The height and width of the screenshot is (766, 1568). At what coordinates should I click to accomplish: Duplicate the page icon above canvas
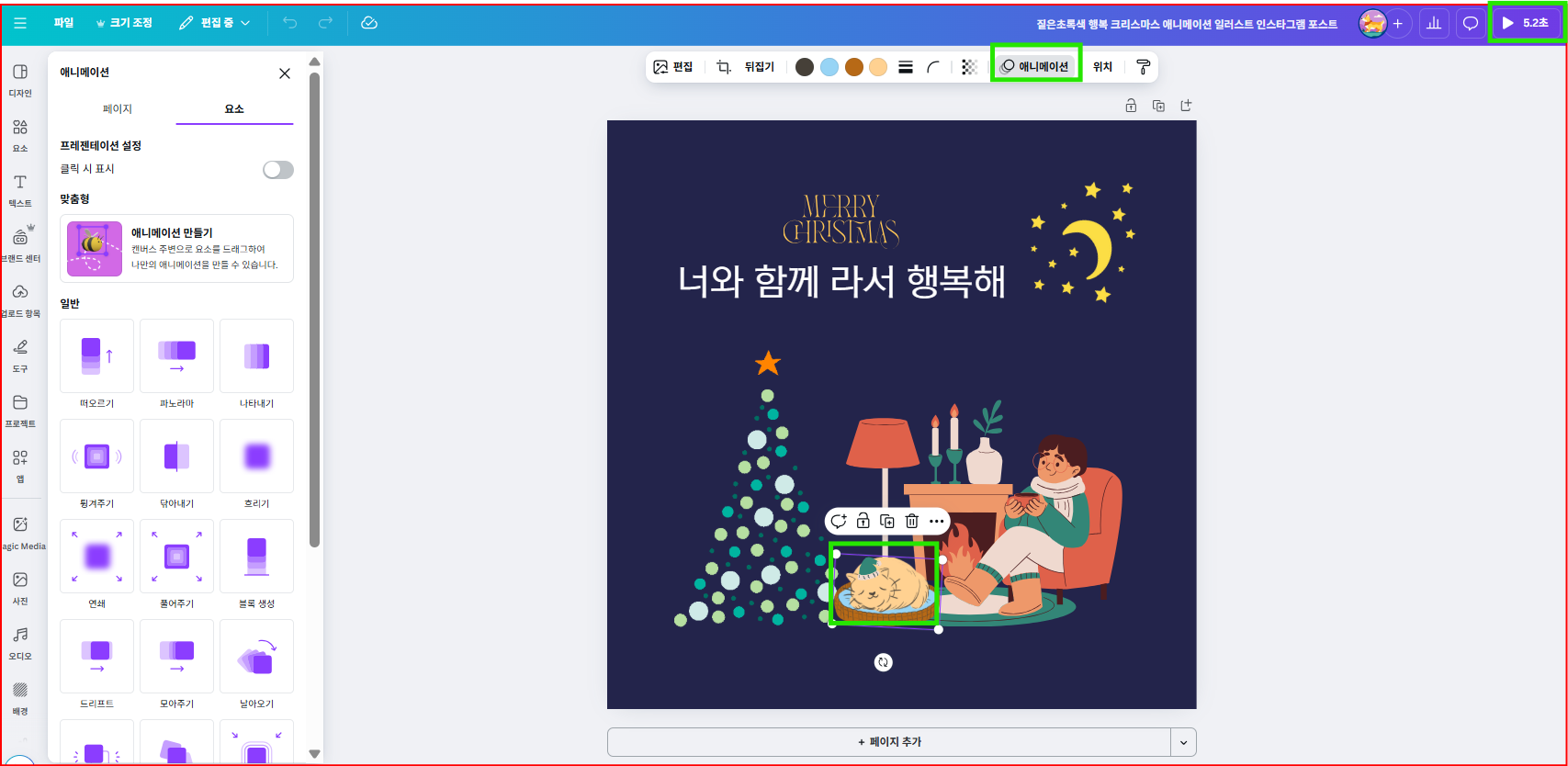coord(1158,106)
